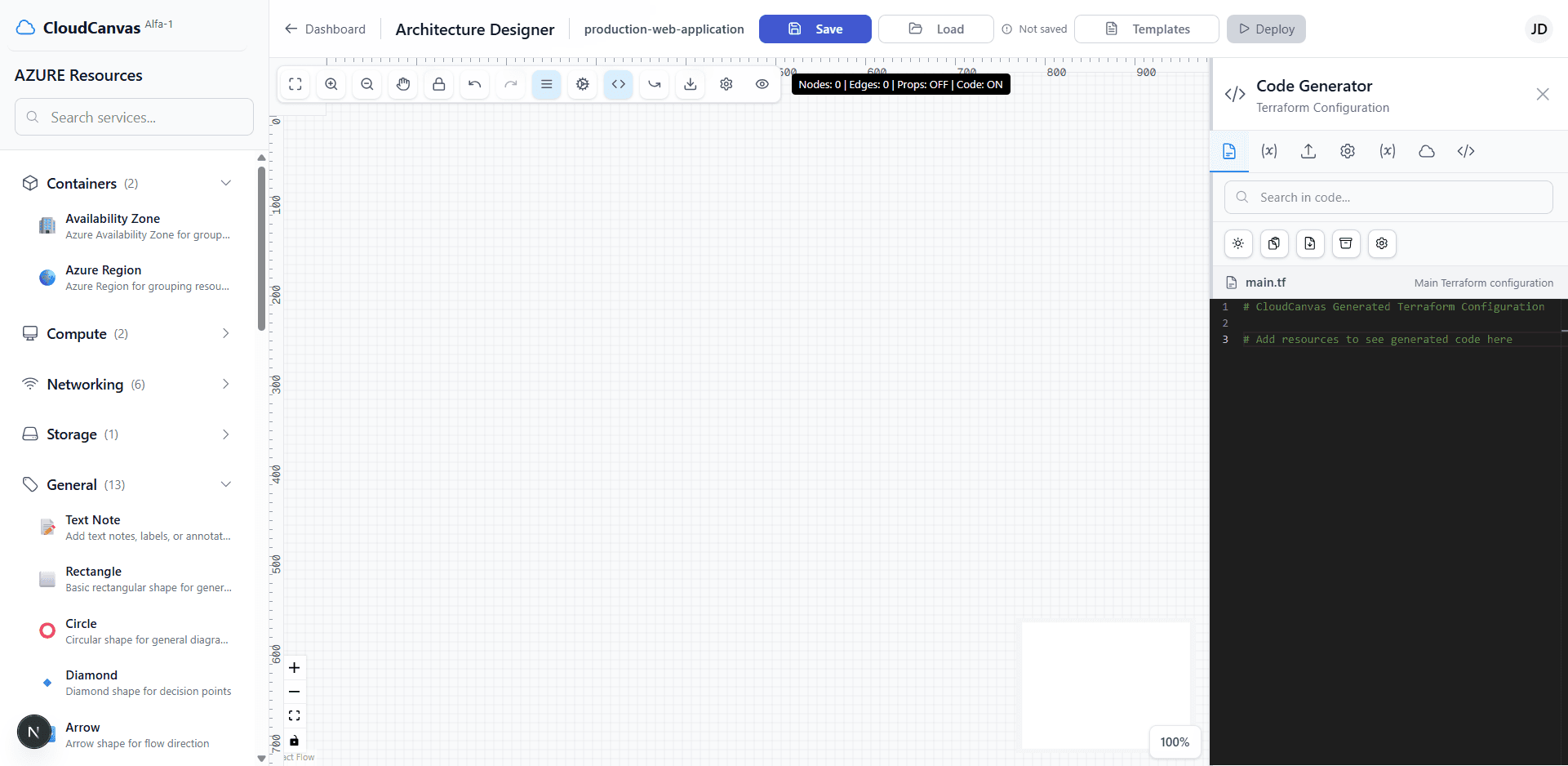Toggle the code panel with the </> button
This screenshot has height=766, width=1568.
618,84
